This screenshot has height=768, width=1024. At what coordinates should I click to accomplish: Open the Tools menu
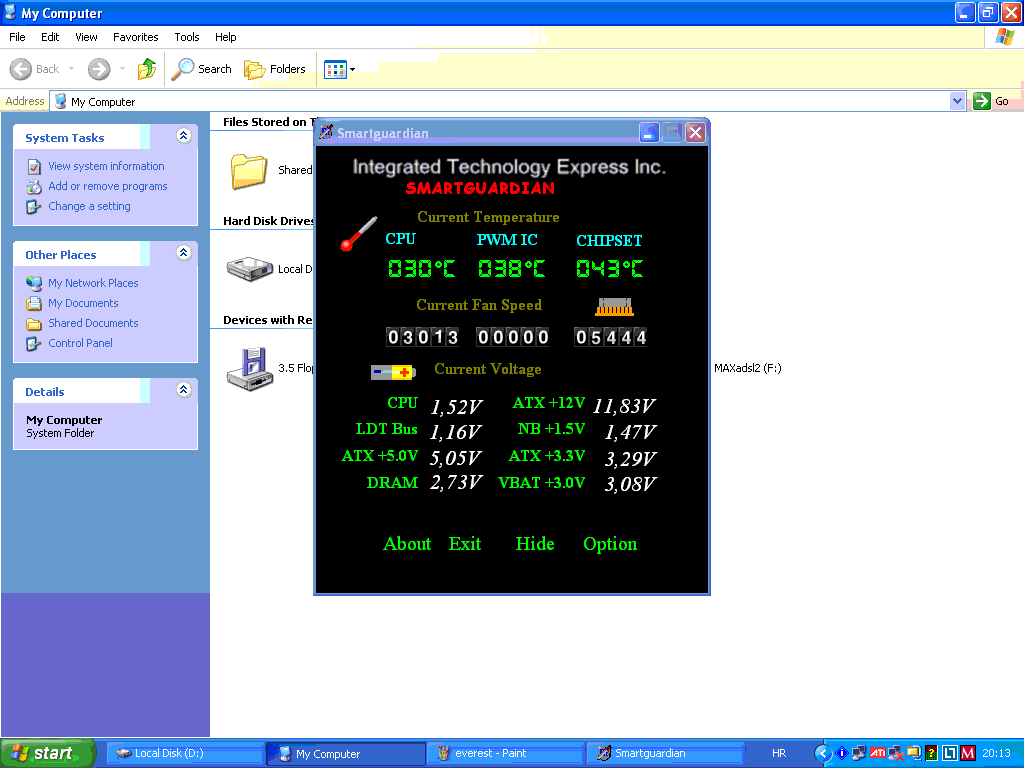[x=187, y=37]
